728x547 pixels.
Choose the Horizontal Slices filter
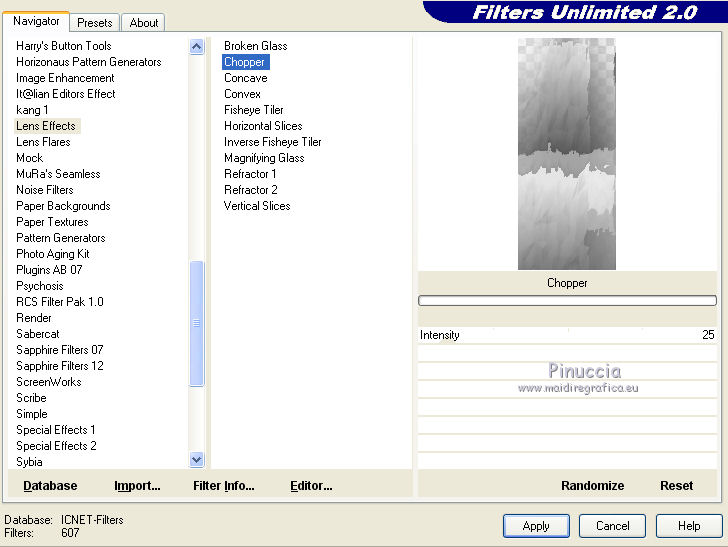tap(263, 126)
